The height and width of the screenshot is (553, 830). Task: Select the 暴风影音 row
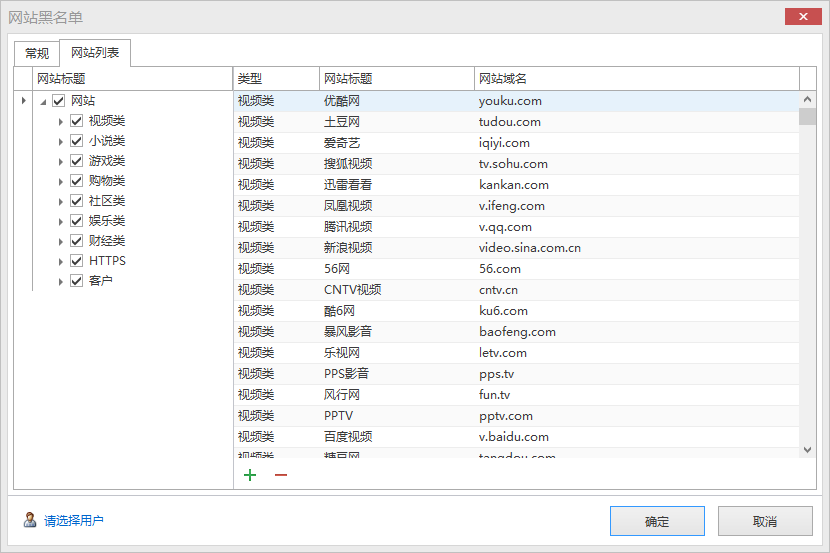coord(516,332)
